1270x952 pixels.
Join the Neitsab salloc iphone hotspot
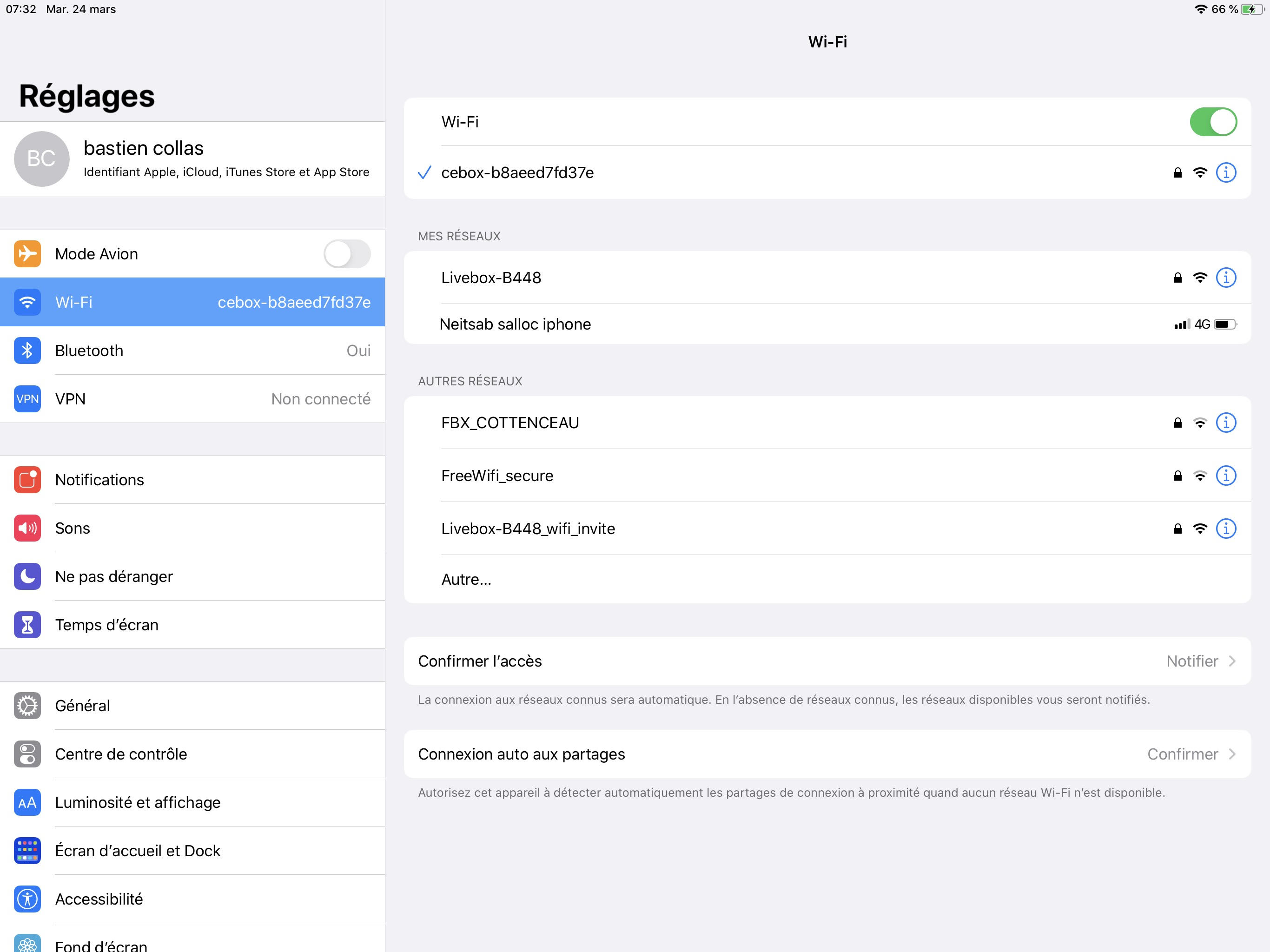click(x=515, y=324)
